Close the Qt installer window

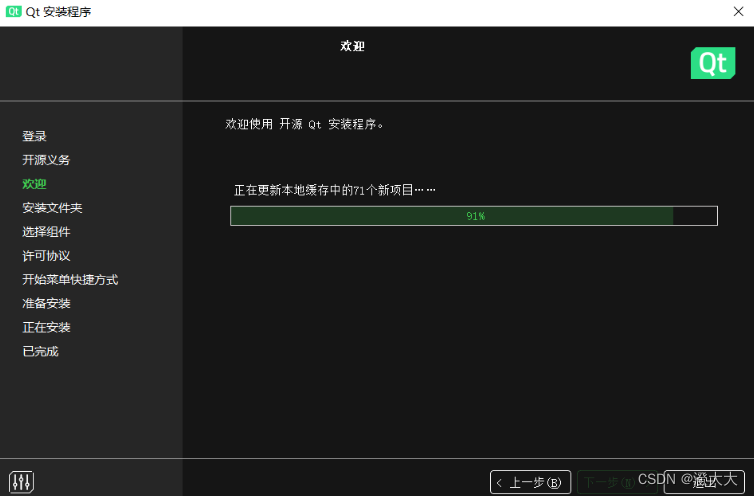(739, 12)
